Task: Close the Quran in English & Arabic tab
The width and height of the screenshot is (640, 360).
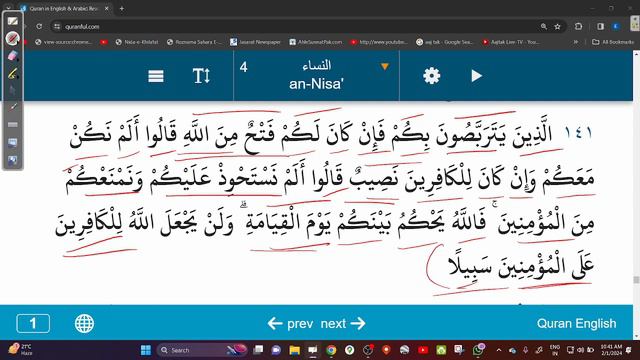Action: click(x=107, y=8)
